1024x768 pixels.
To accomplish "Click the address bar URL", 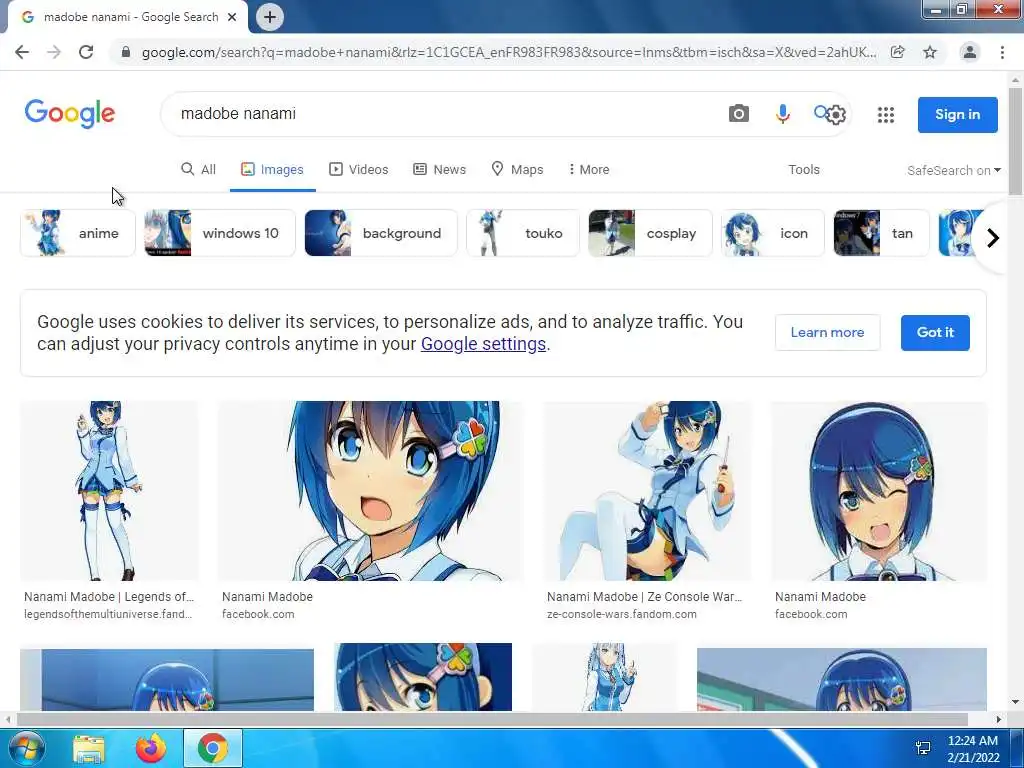I will point(509,52).
